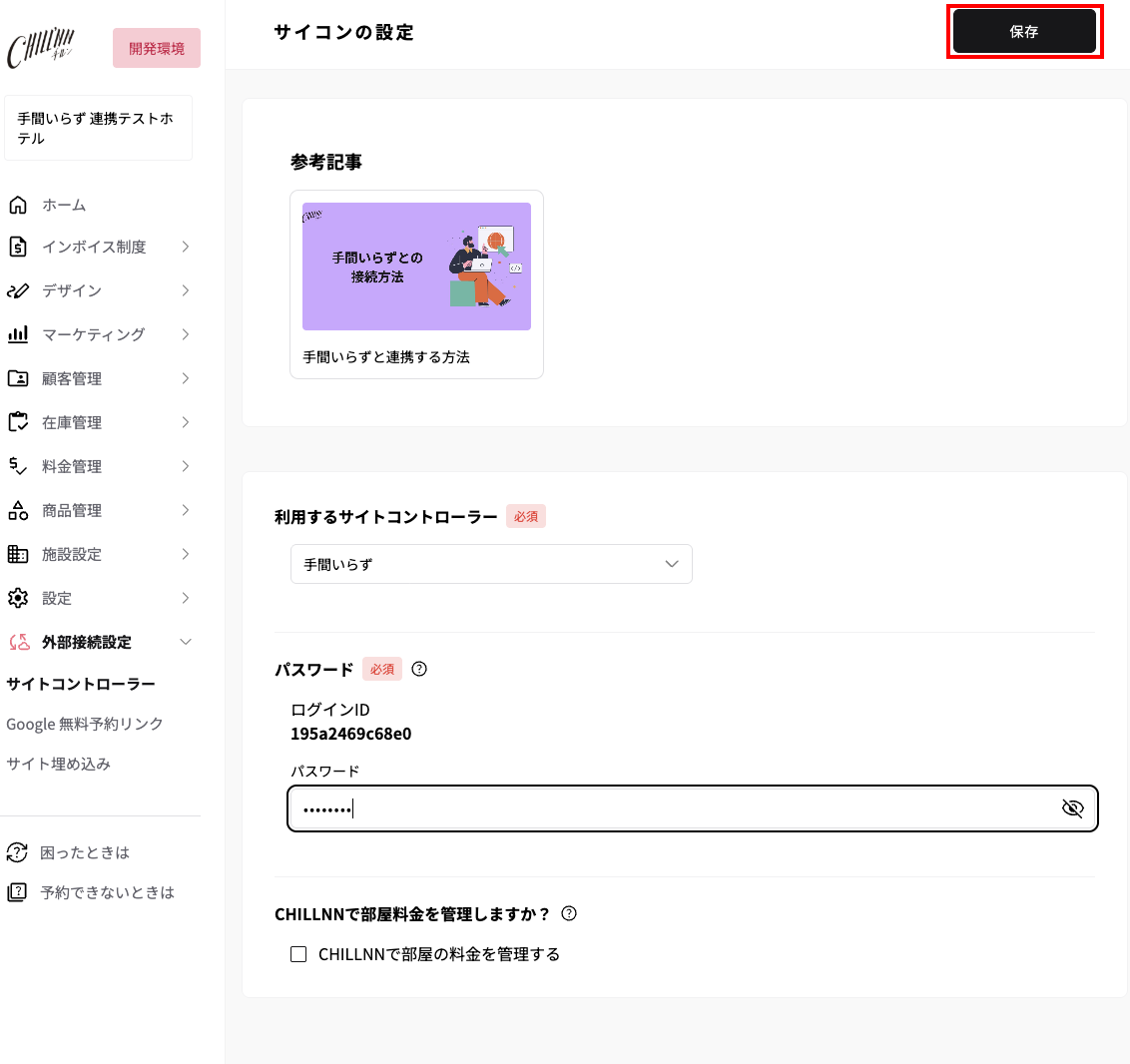The height and width of the screenshot is (1064, 1130).
Task: Open the サイトコントローラー menu item
Action: pyautogui.click(x=81, y=684)
